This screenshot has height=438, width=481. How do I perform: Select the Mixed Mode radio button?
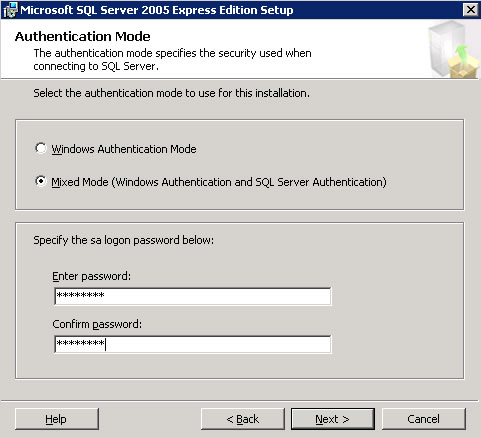(41, 181)
